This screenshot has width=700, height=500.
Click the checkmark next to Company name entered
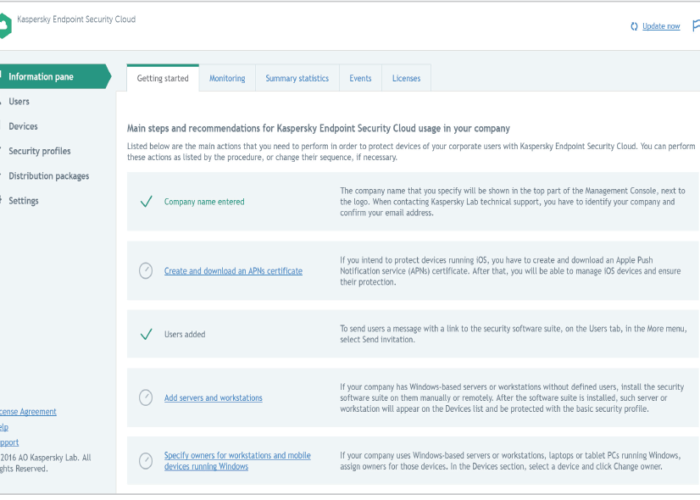146,201
